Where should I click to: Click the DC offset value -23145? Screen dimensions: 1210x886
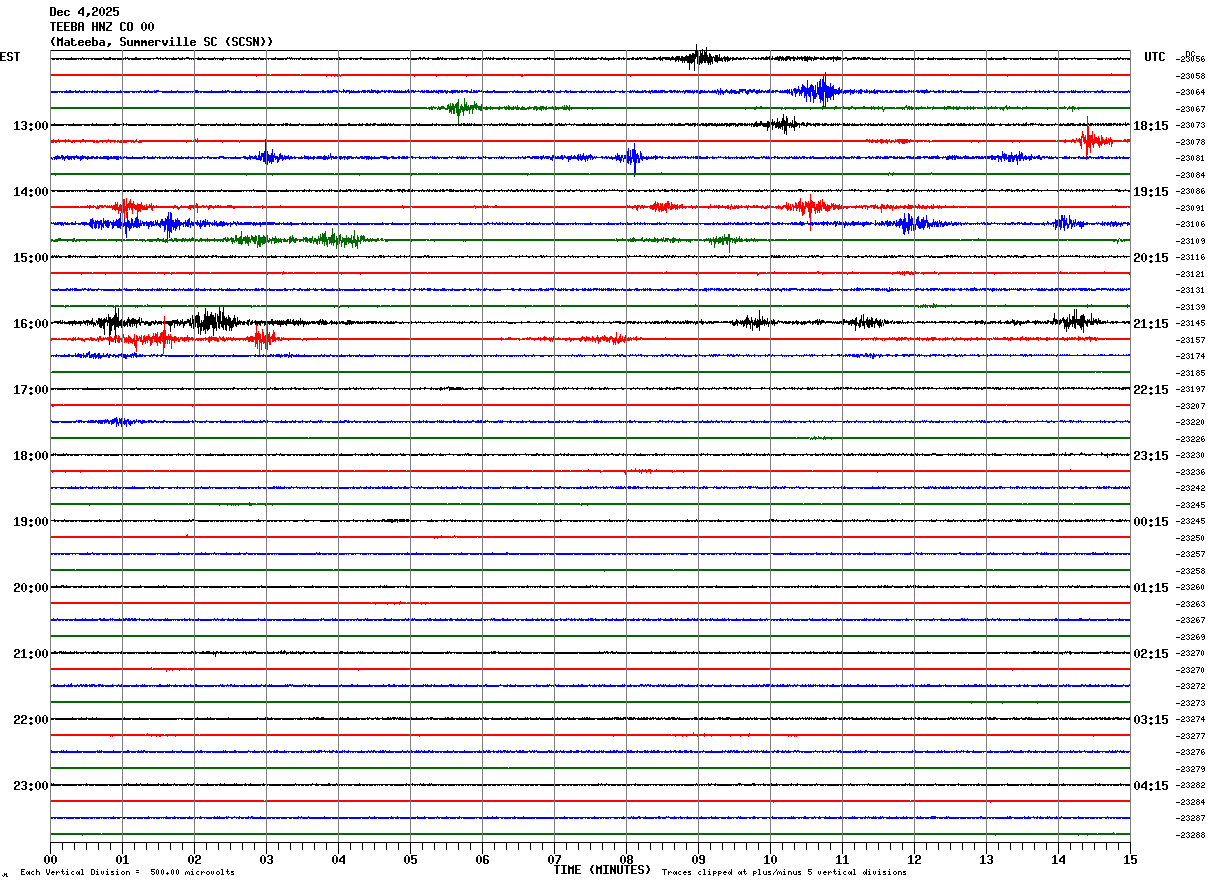click(x=1191, y=323)
